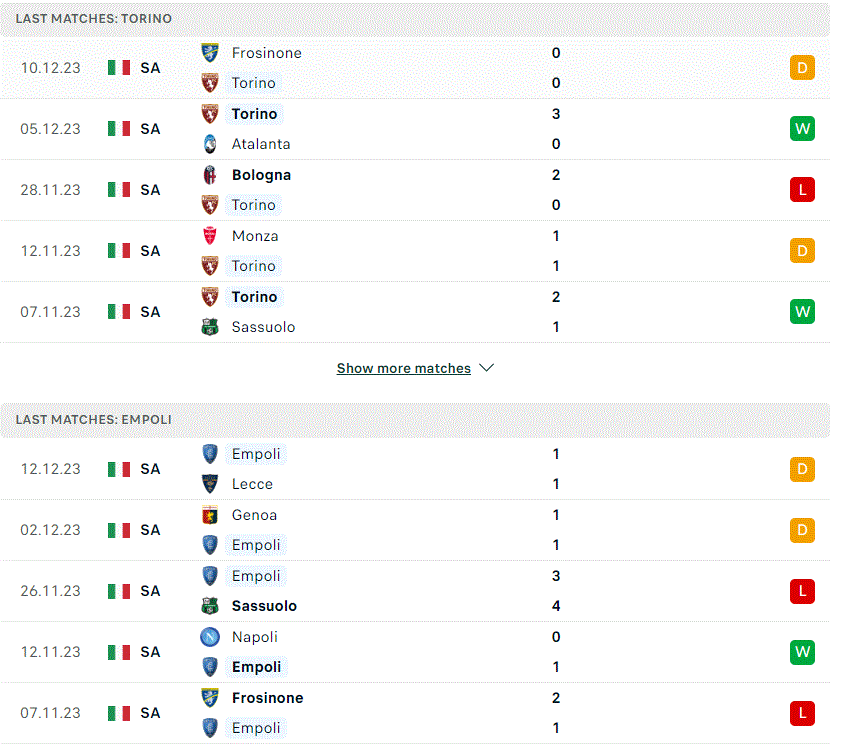This screenshot has height=745, width=845.
Task: Click the green W badge for Napoli-Empoli
Action: 802,652
